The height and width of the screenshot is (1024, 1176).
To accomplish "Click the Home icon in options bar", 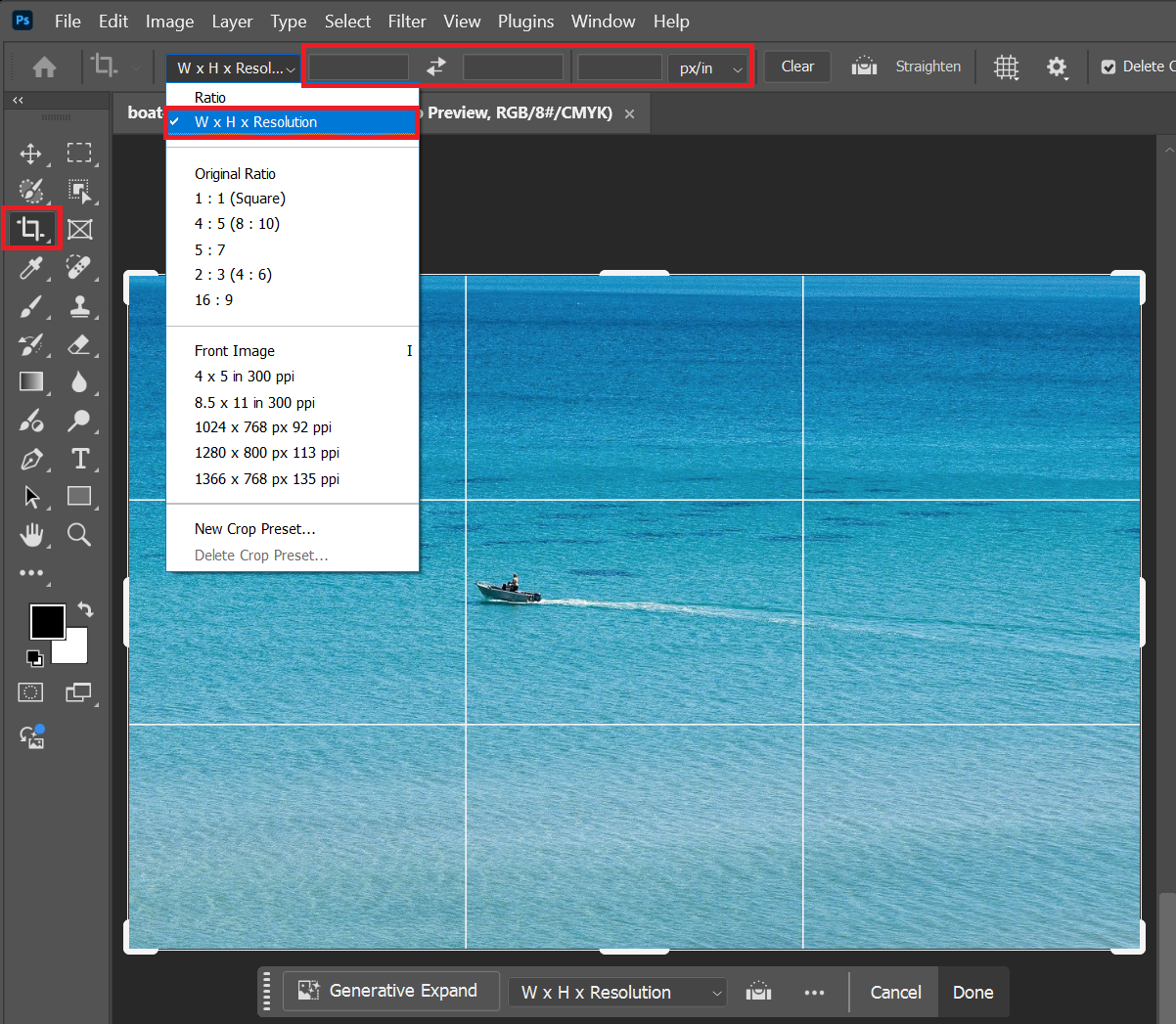I will (x=44, y=67).
